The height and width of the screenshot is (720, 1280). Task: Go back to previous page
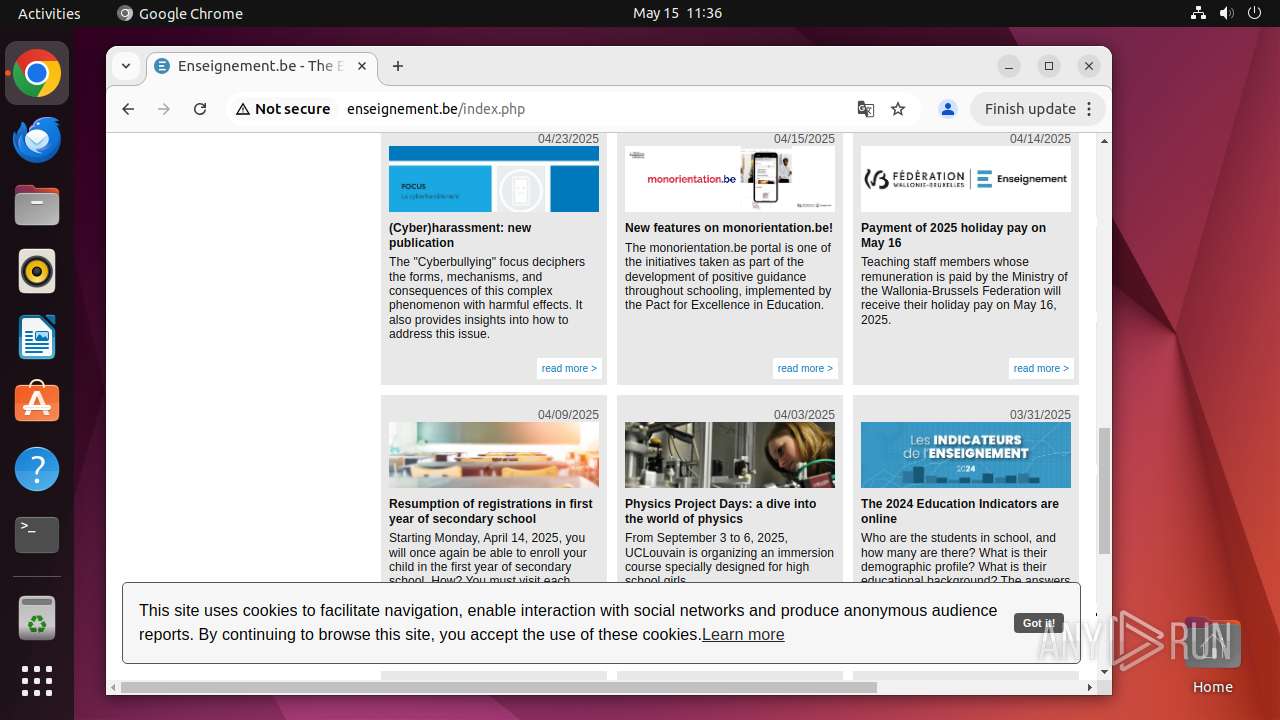pyautogui.click(x=128, y=109)
